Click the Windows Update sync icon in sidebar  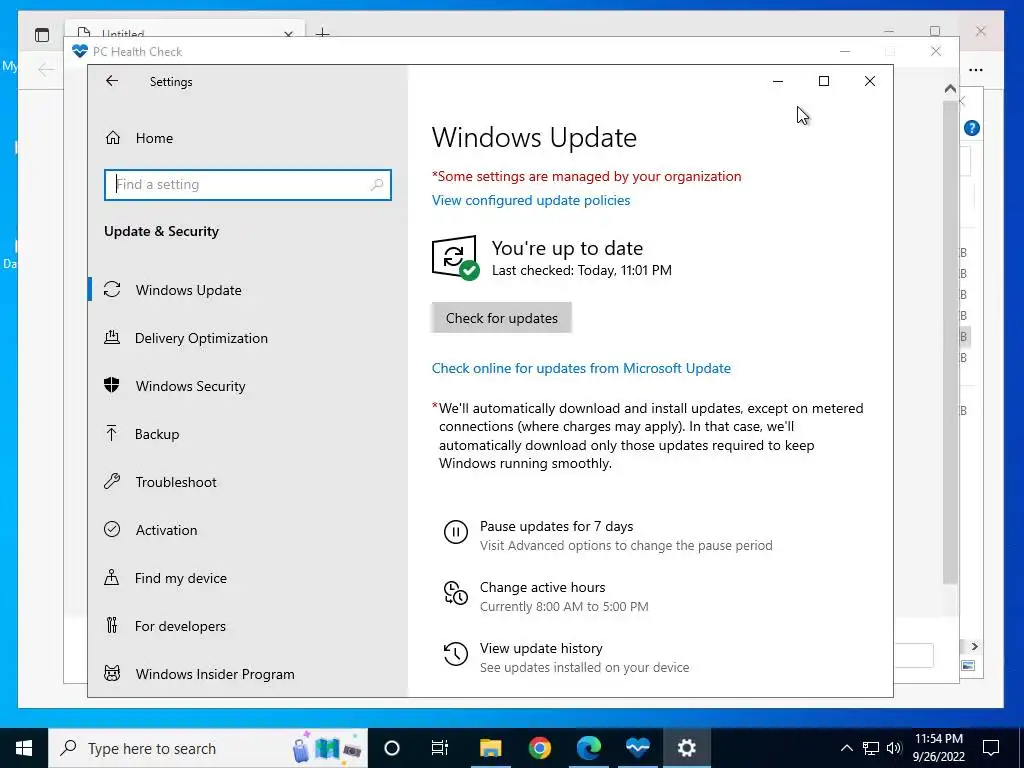point(112,289)
